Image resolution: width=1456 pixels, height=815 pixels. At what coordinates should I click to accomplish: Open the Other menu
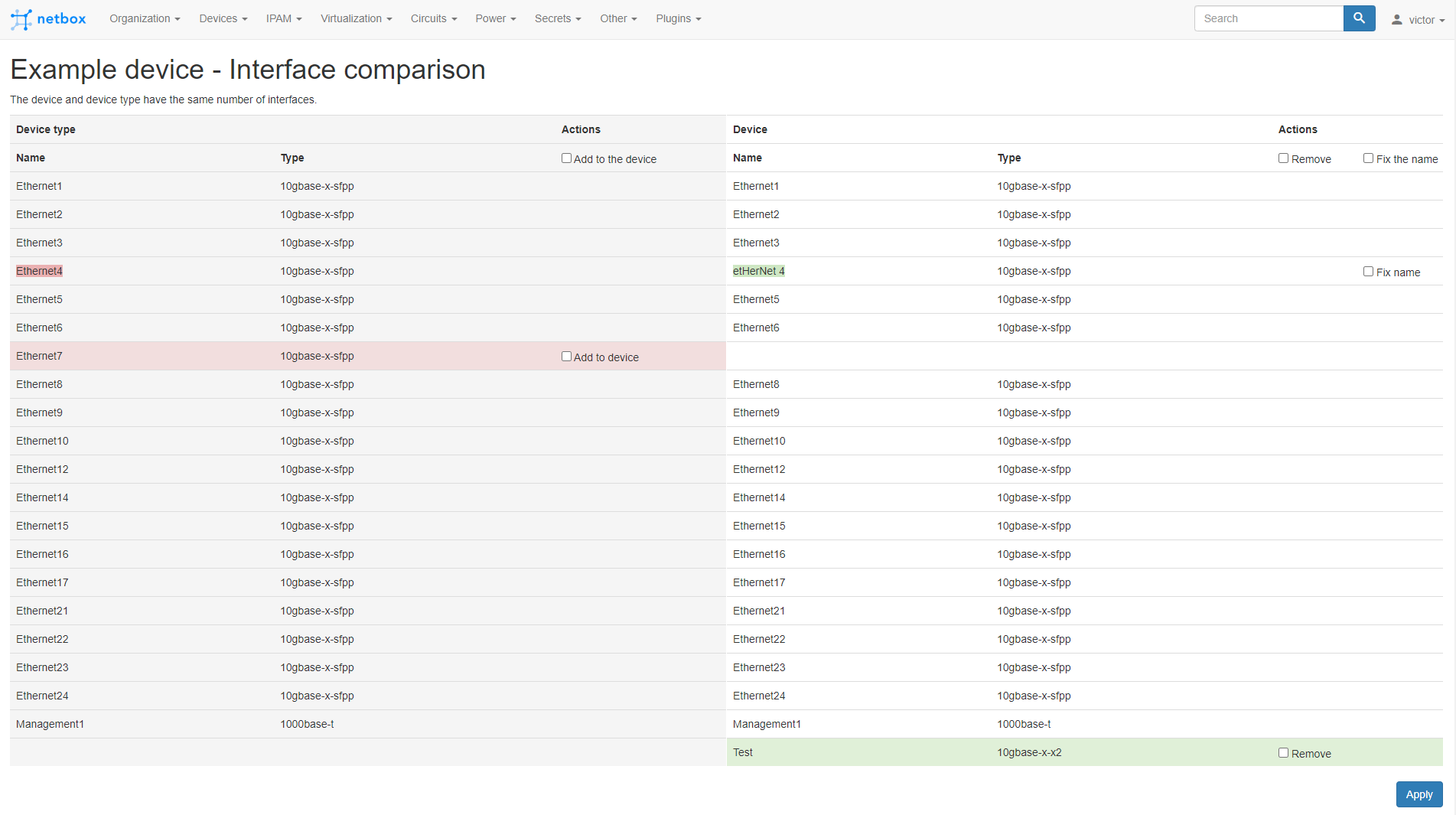618,18
